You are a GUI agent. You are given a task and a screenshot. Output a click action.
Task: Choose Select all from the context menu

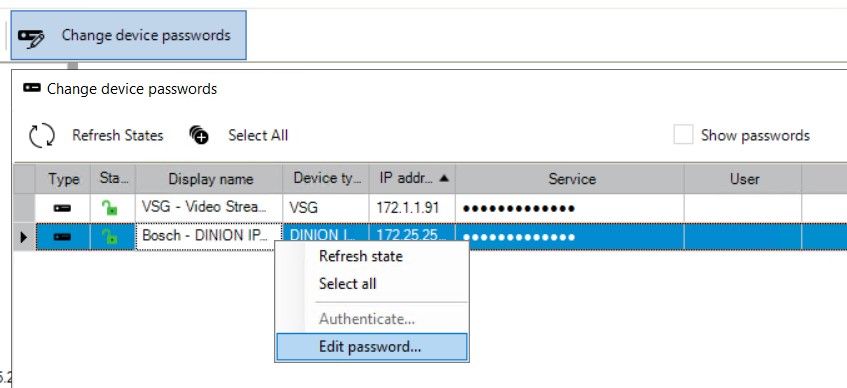pyautogui.click(x=372, y=284)
